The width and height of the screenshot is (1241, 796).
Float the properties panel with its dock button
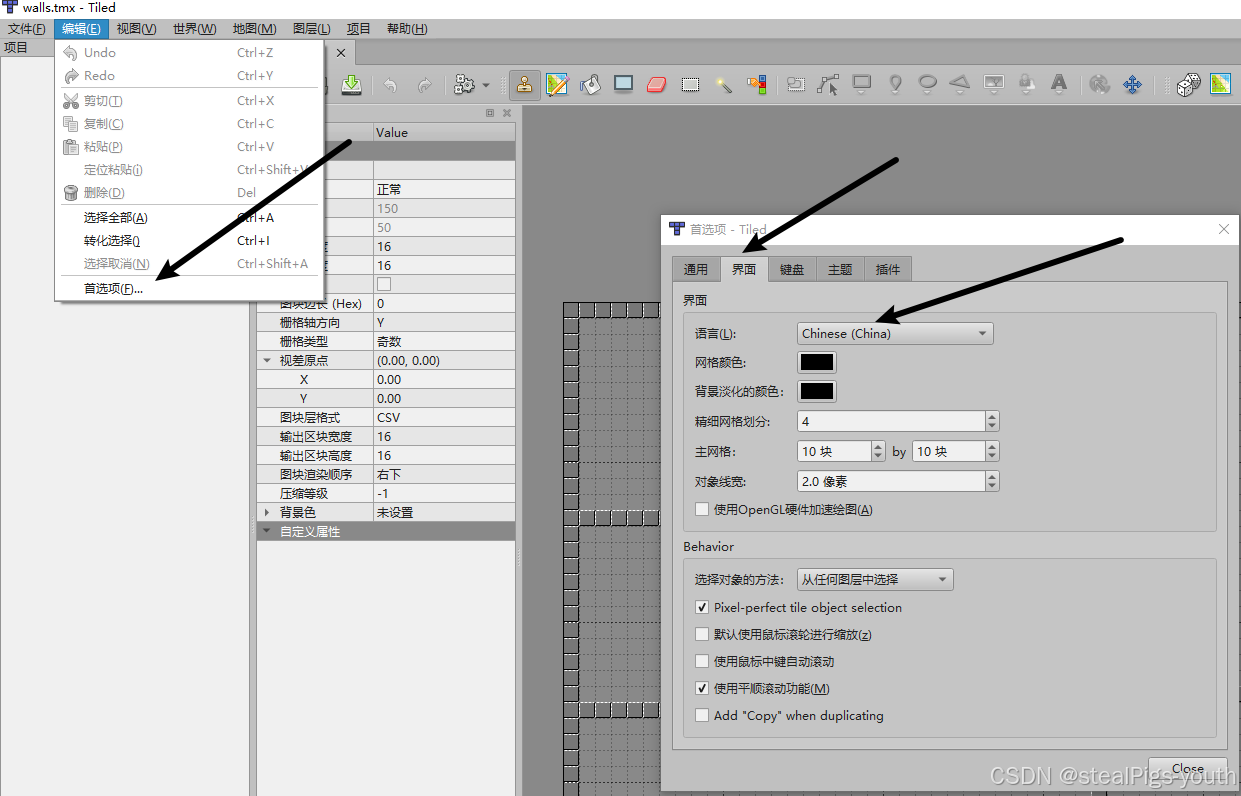(x=490, y=114)
